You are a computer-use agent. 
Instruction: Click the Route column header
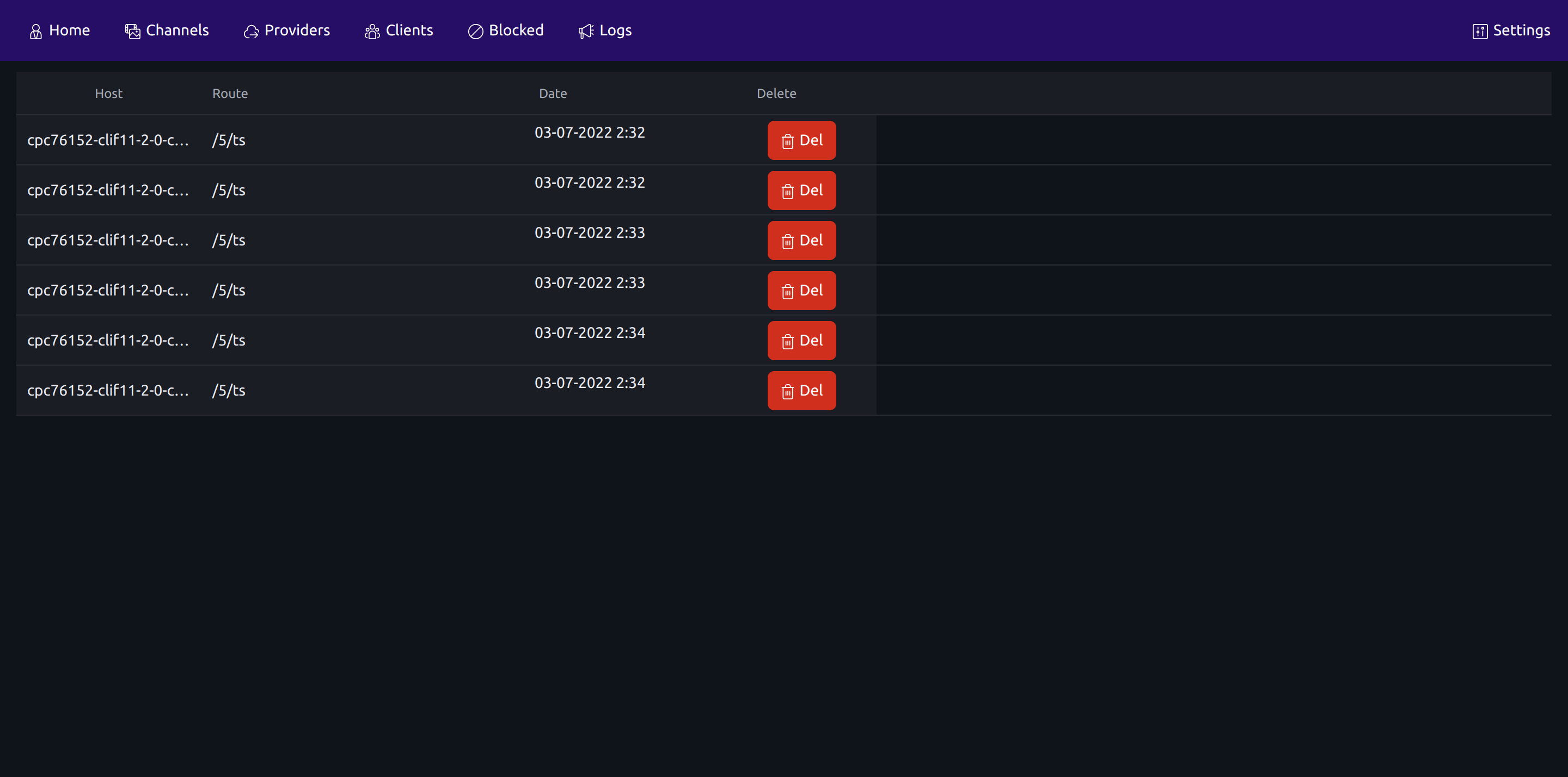click(230, 93)
